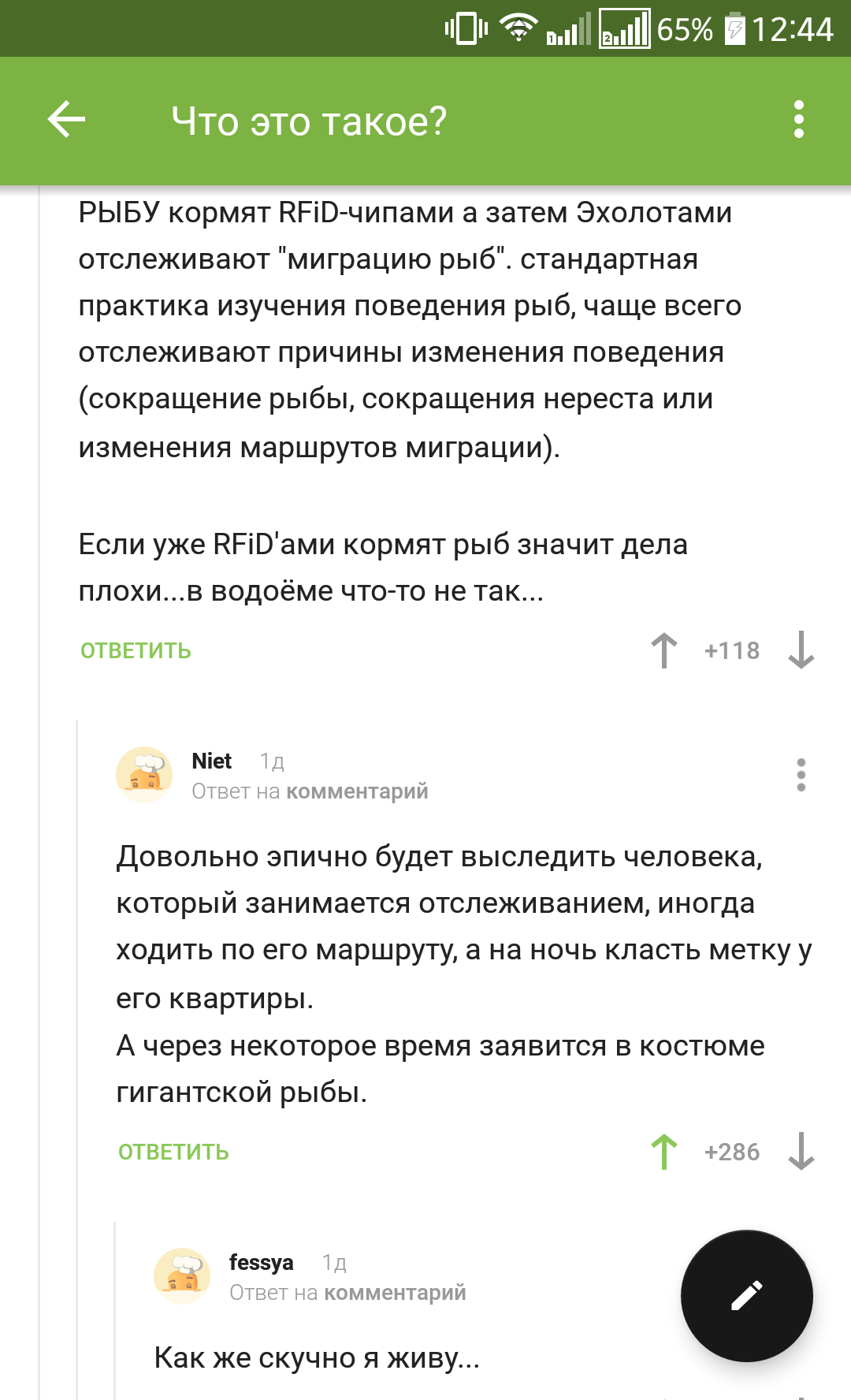Open fessya's avatar
Screen dimensions: 851x1400
[182, 1276]
